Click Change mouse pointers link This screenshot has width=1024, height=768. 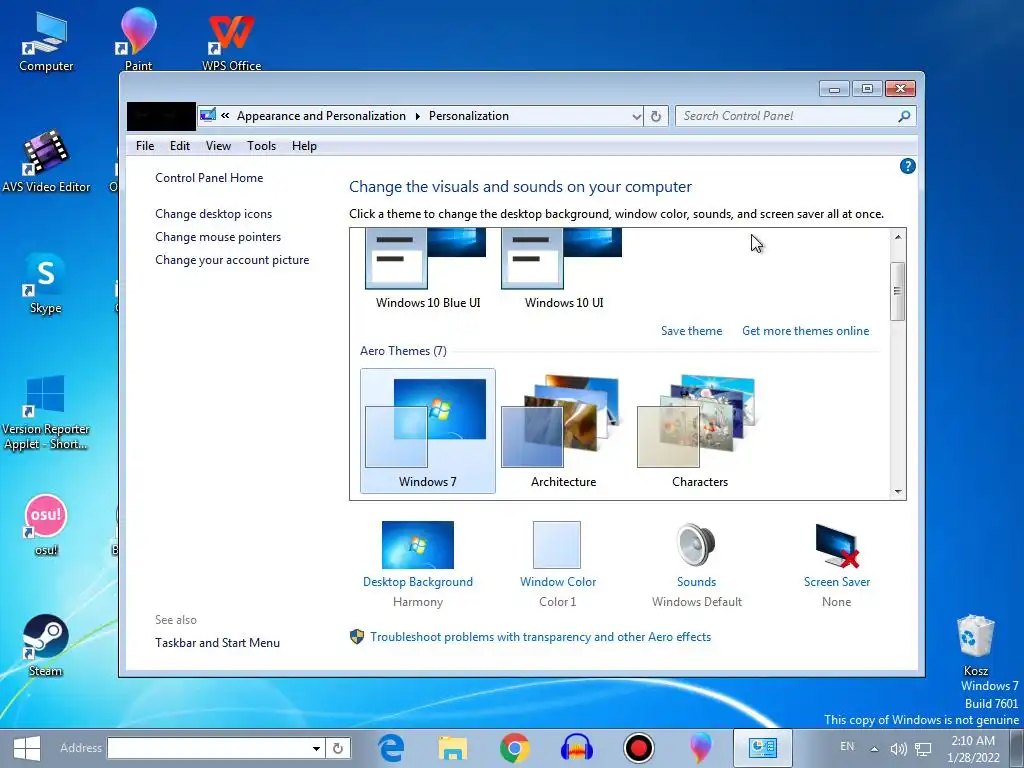click(218, 236)
